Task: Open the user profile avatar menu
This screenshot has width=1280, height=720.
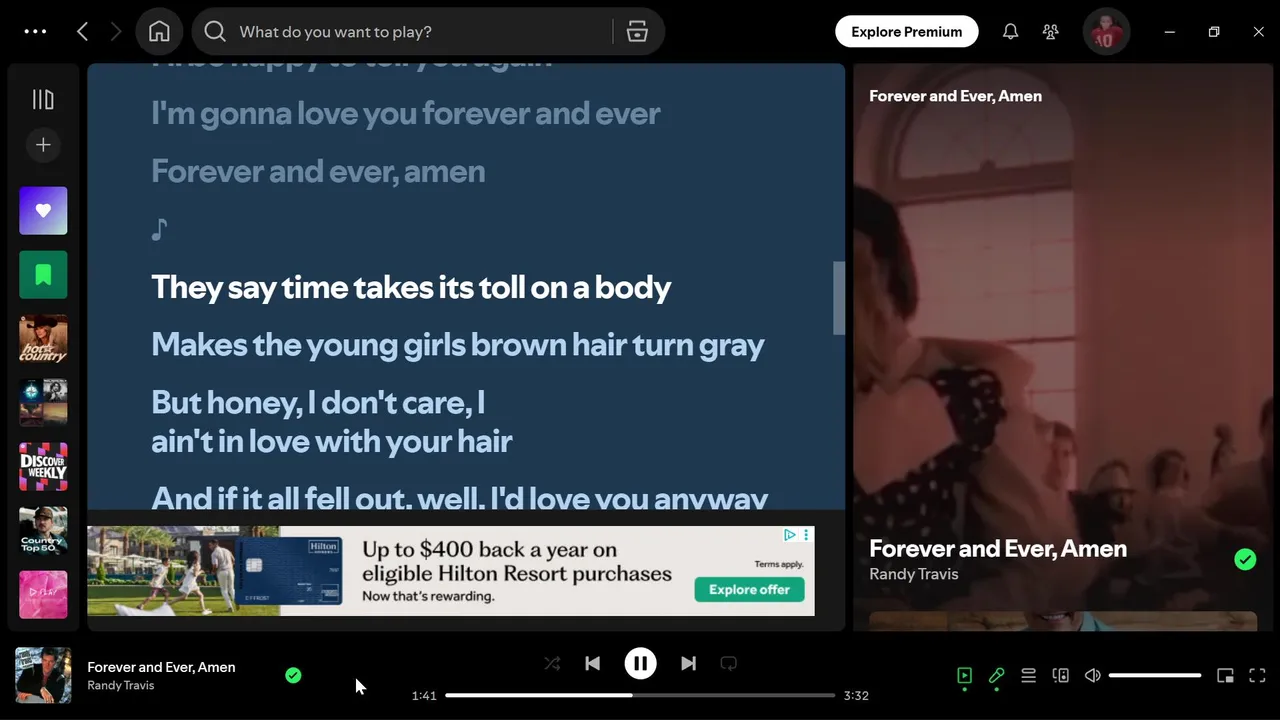Action: click(1106, 32)
